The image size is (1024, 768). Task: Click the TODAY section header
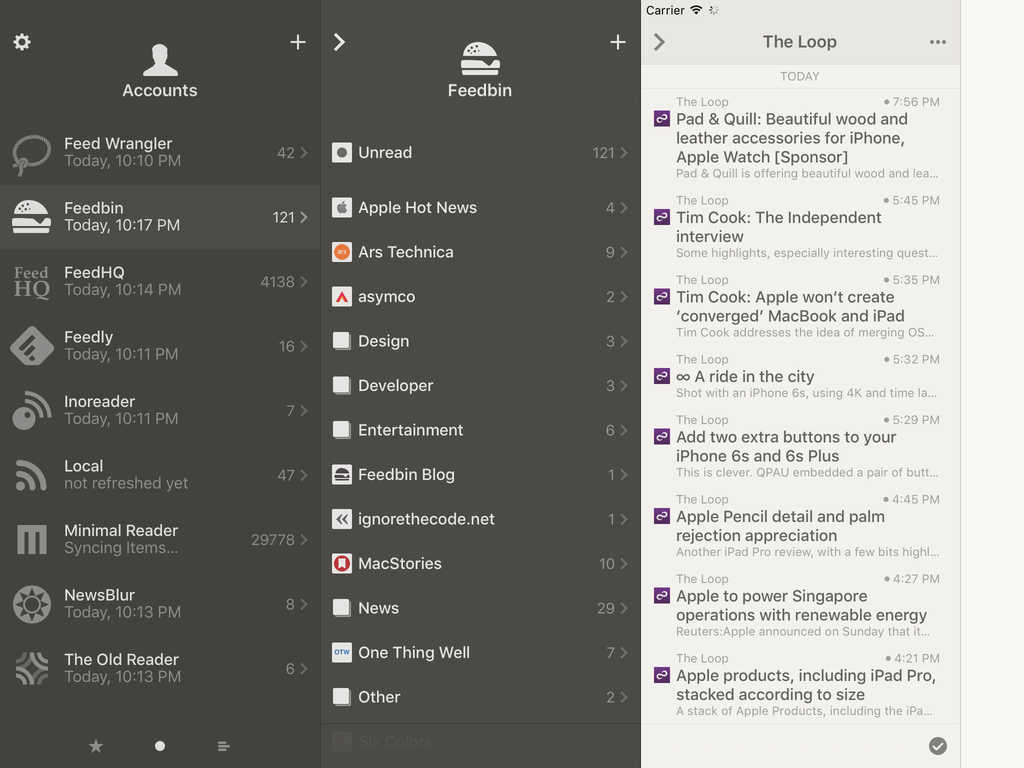click(x=800, y=76)
